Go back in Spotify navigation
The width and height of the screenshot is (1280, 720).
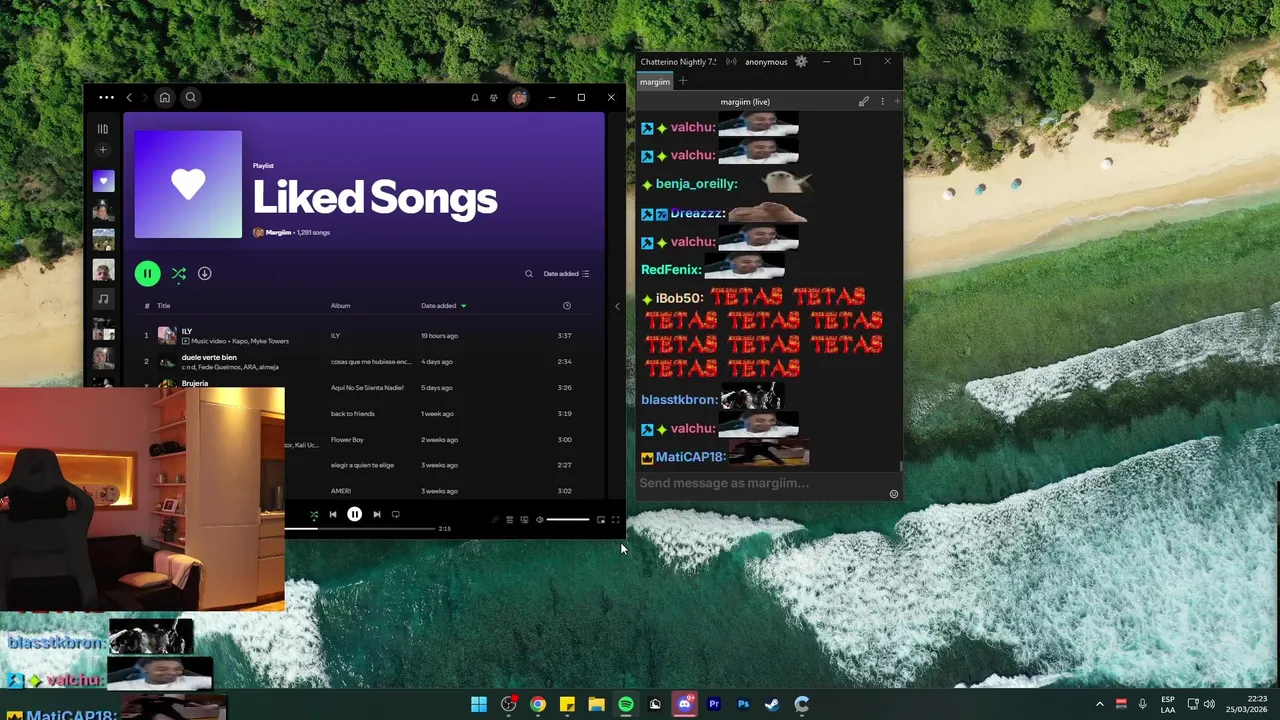(129, 97)
